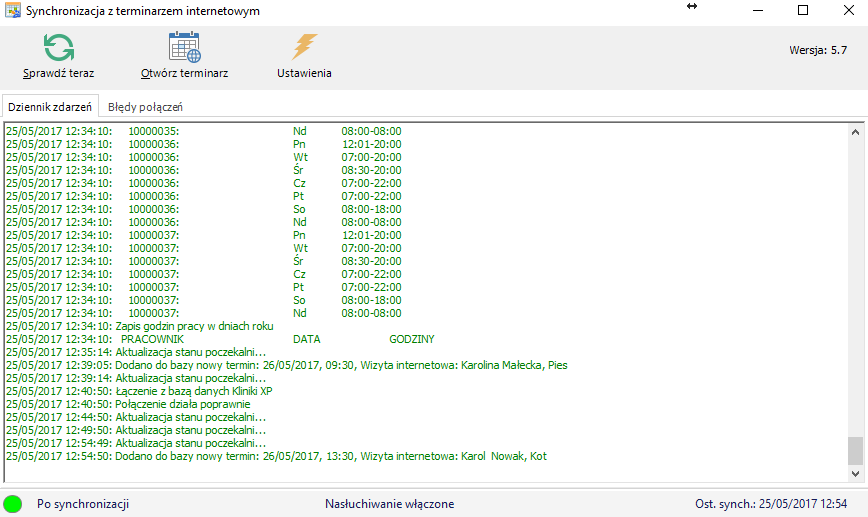The width and height of the screenshot is (868, 517).
Task: Select line Połączenie działa poprawnie
Action: tap(128, 404)
